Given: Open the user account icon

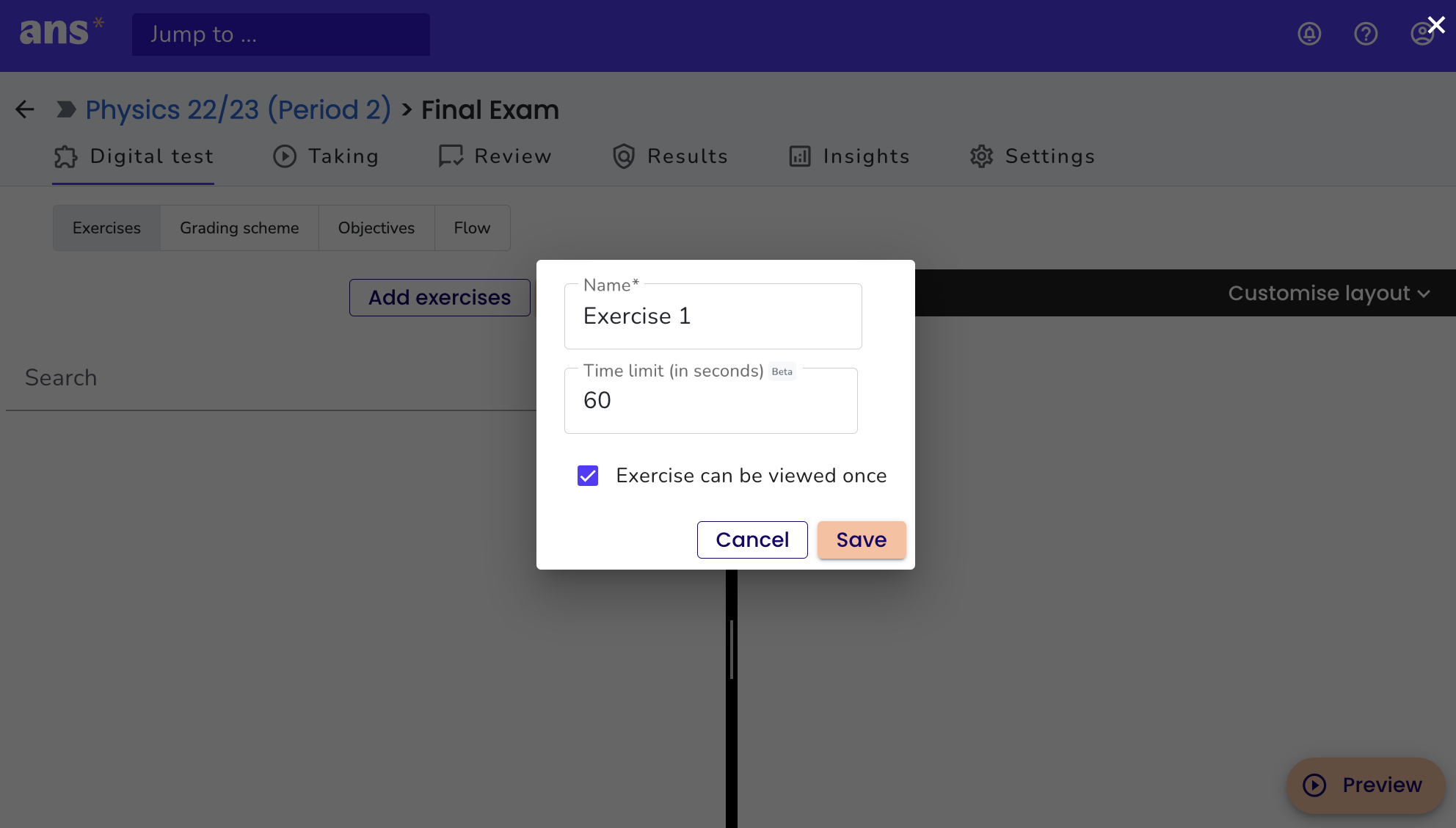Looking at the screenshot, I should point(1422,34).
